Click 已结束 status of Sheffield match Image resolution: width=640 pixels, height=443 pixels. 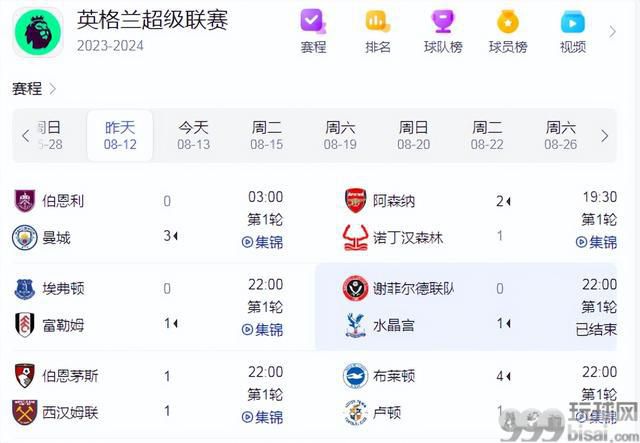click(x=596, y=329)
